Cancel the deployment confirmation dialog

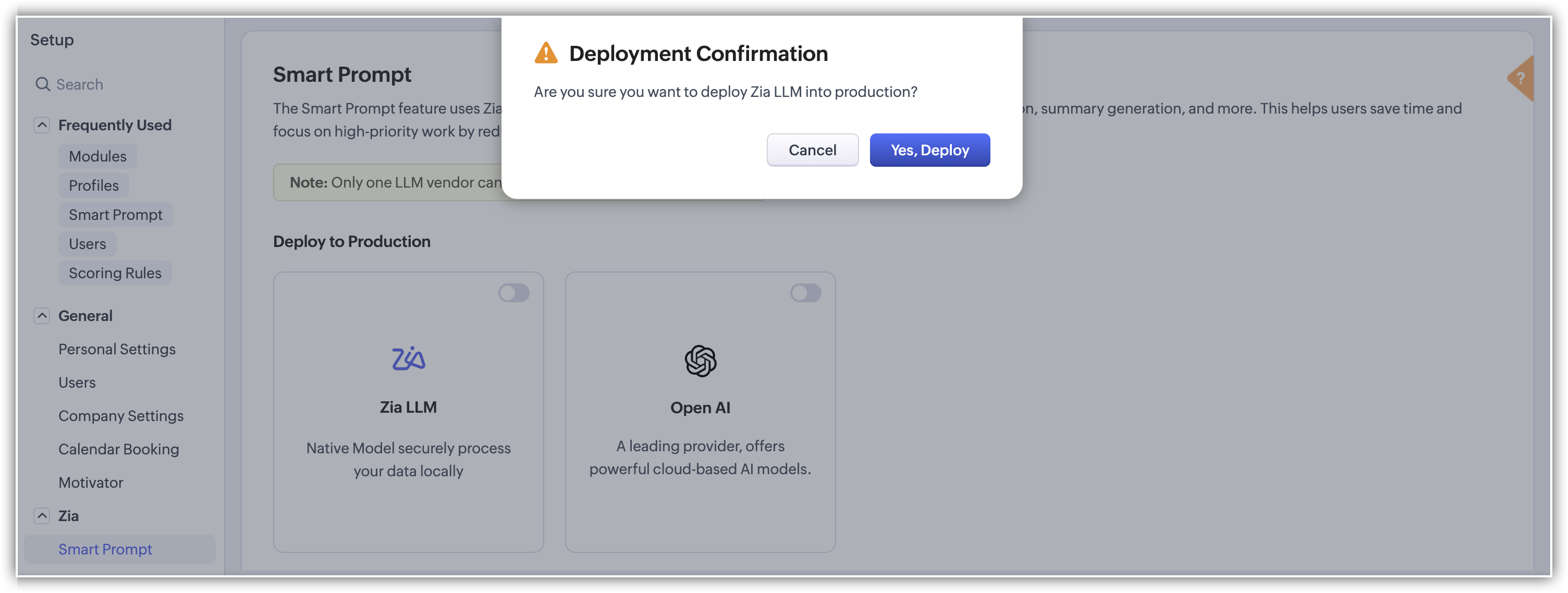pos(812,150)
